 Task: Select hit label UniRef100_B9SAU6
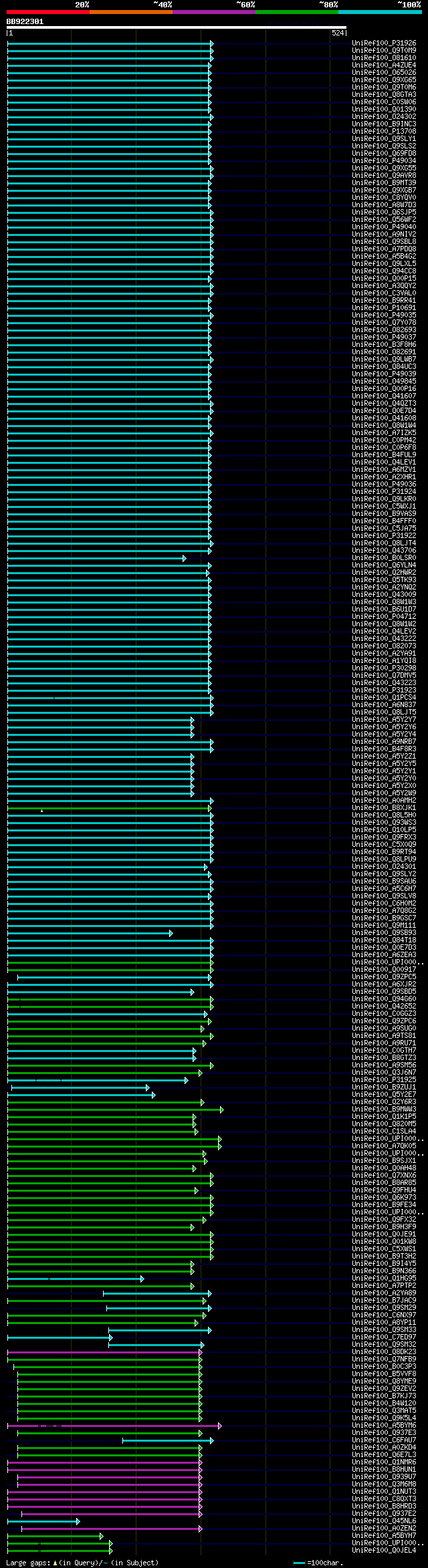(384, 882)
